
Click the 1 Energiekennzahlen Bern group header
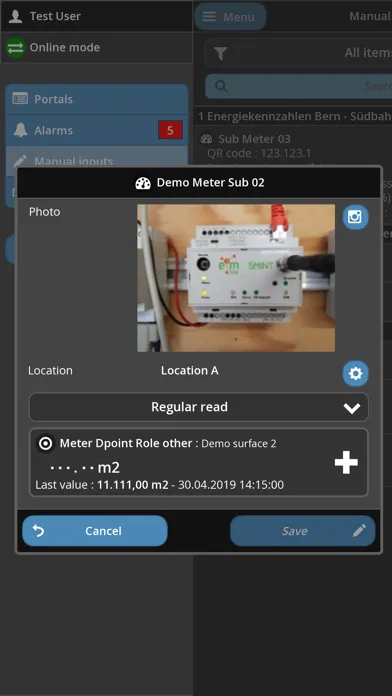(x=293, y=116)
